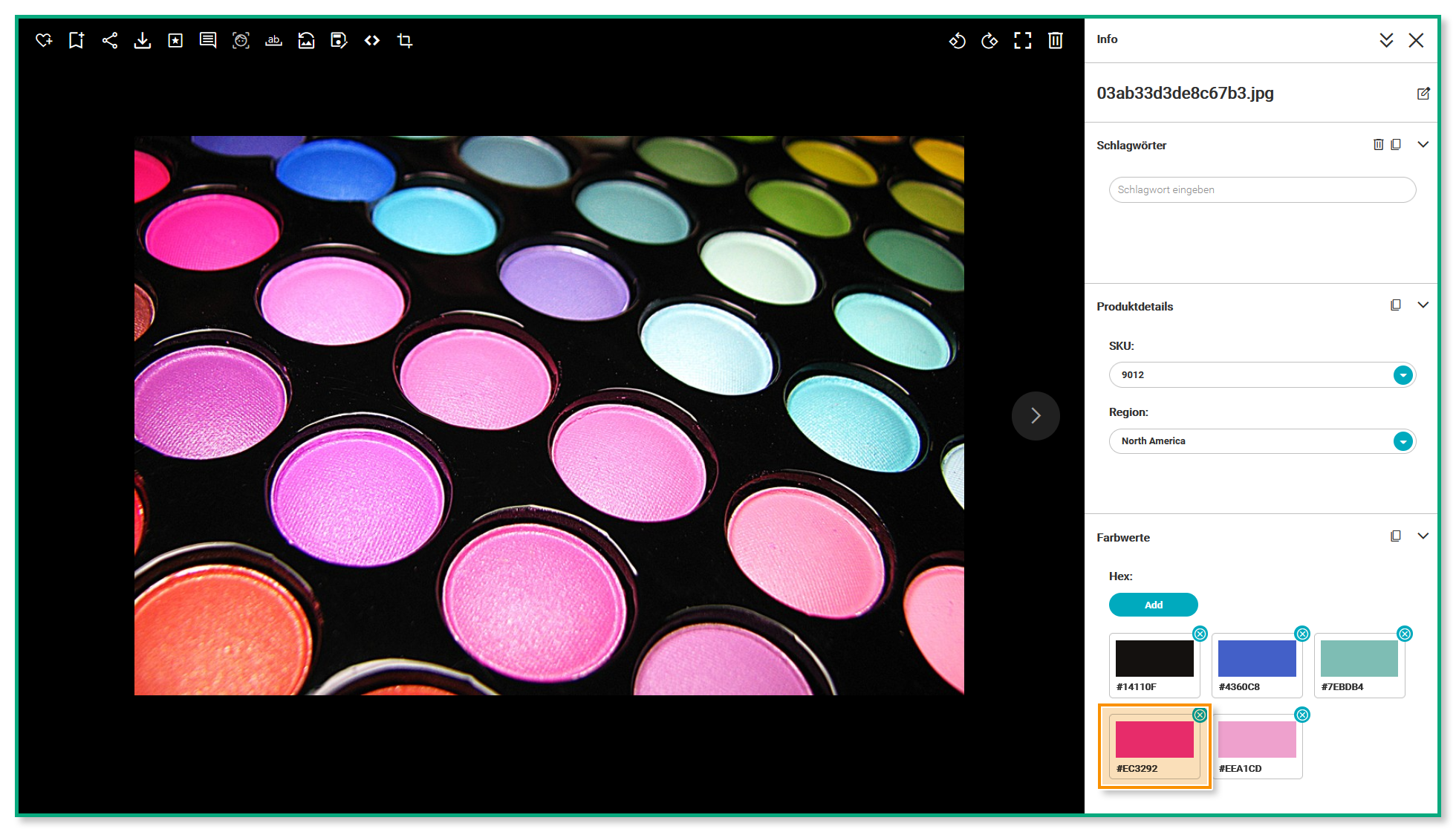1456x832 pixels.
Task: Collapse the Farbwerte section chevron
Action: click(1423, 536)
